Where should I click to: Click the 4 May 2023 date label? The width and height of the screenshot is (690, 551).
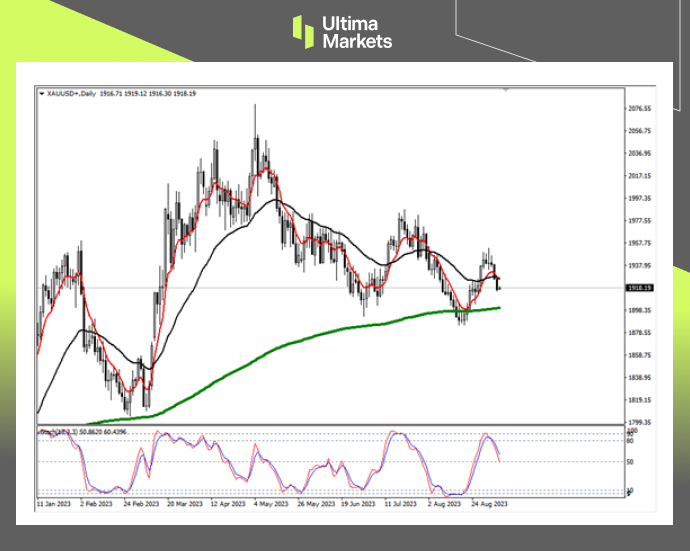(272, 505)
